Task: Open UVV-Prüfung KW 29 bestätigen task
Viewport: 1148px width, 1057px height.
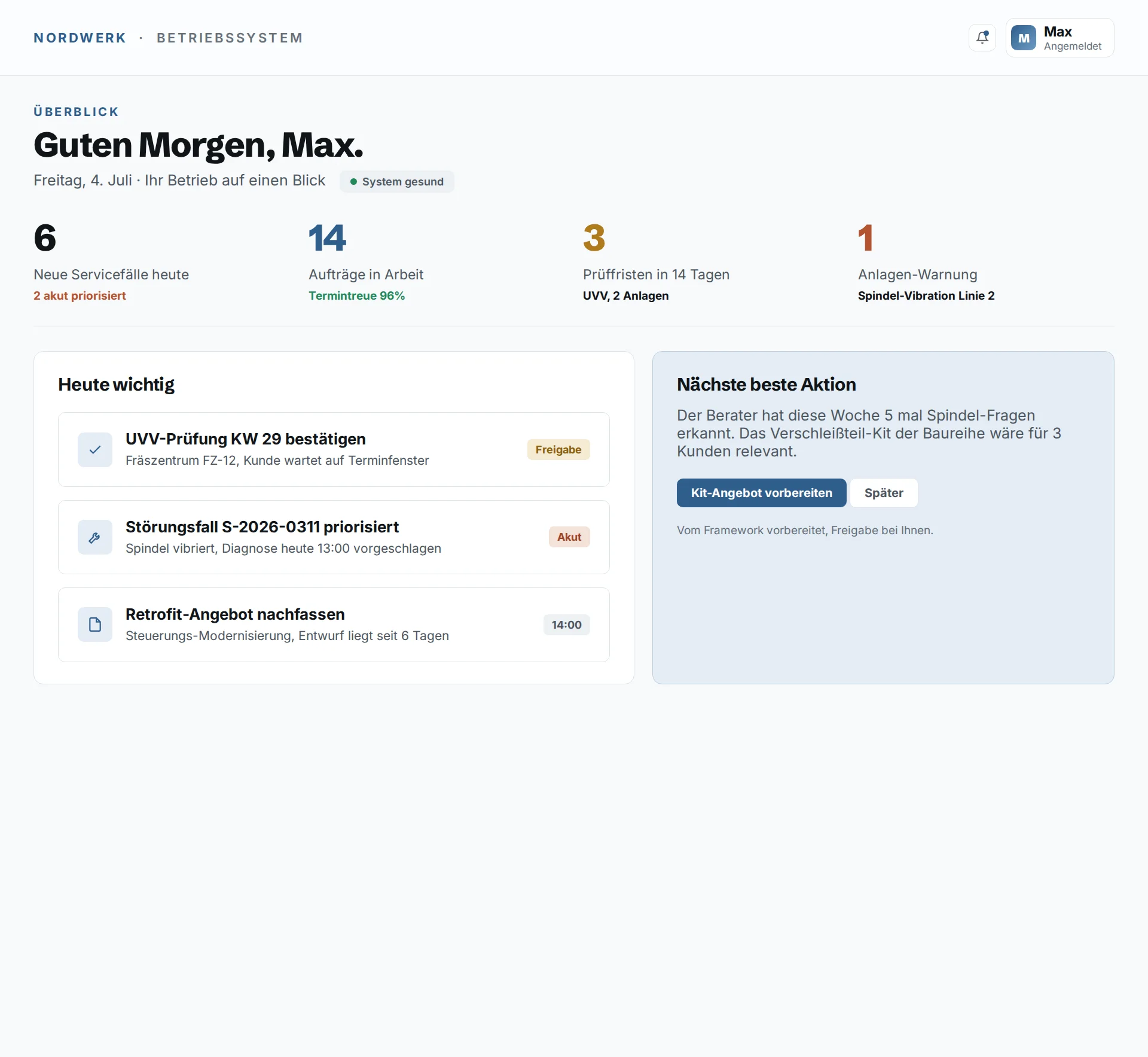Action: pos(334,449)
